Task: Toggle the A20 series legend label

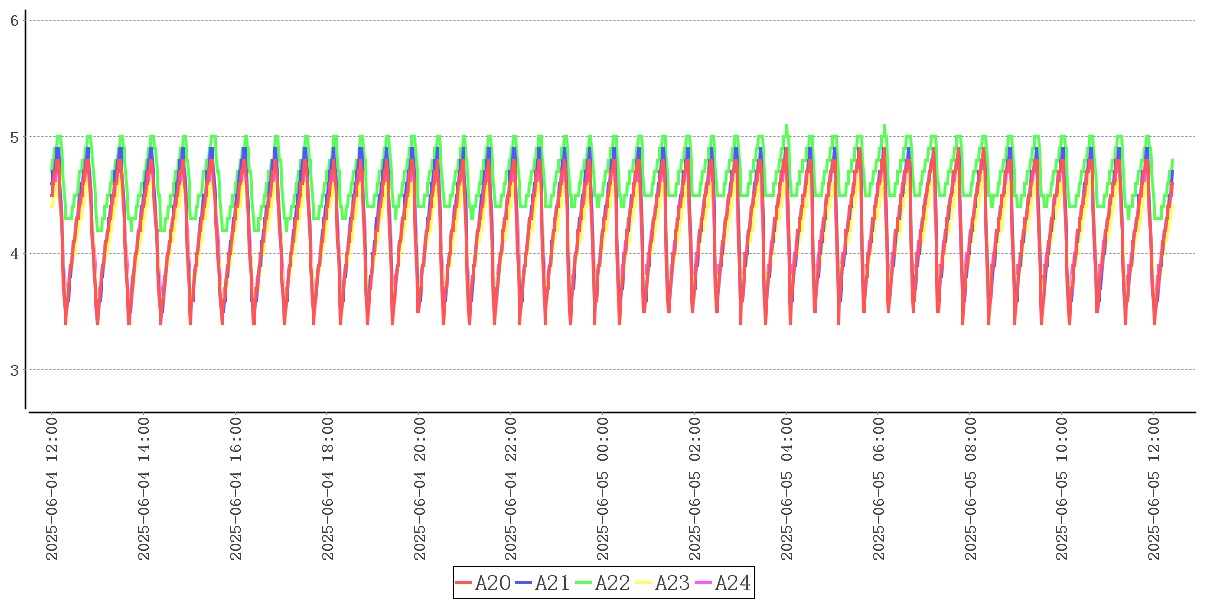Action: tap(493, 583)
